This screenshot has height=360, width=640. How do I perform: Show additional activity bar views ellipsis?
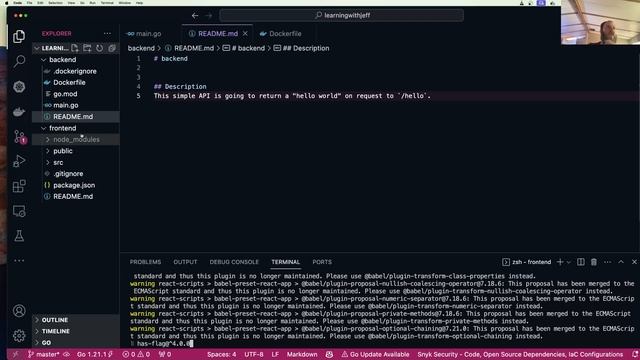[x=19, y=260]
